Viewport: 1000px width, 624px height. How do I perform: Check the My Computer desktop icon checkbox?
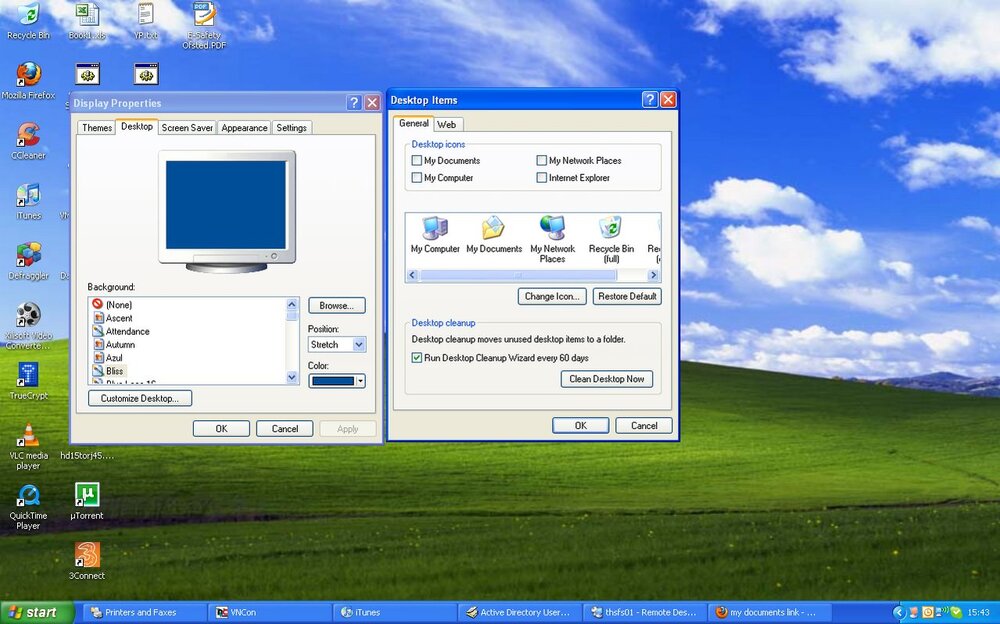tap(416, 177)
